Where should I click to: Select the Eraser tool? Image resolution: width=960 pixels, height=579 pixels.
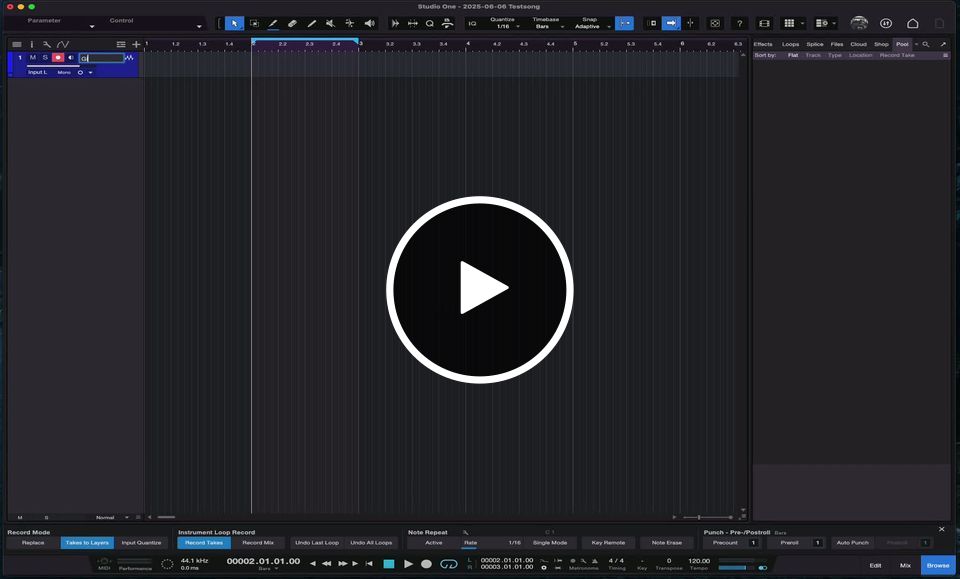point(292,23)
